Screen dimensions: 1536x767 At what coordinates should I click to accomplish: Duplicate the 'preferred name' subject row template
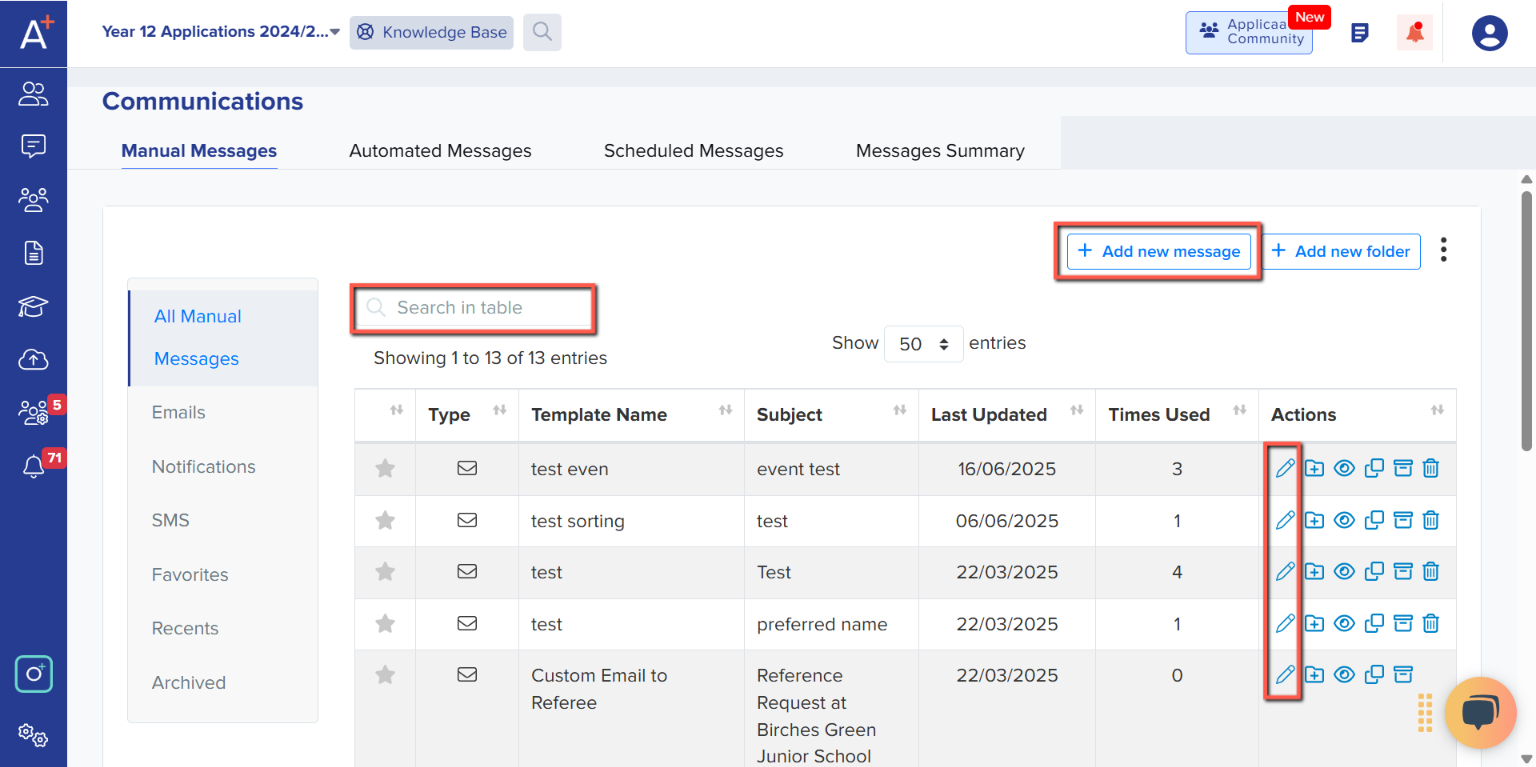(x=1374, y=624)
